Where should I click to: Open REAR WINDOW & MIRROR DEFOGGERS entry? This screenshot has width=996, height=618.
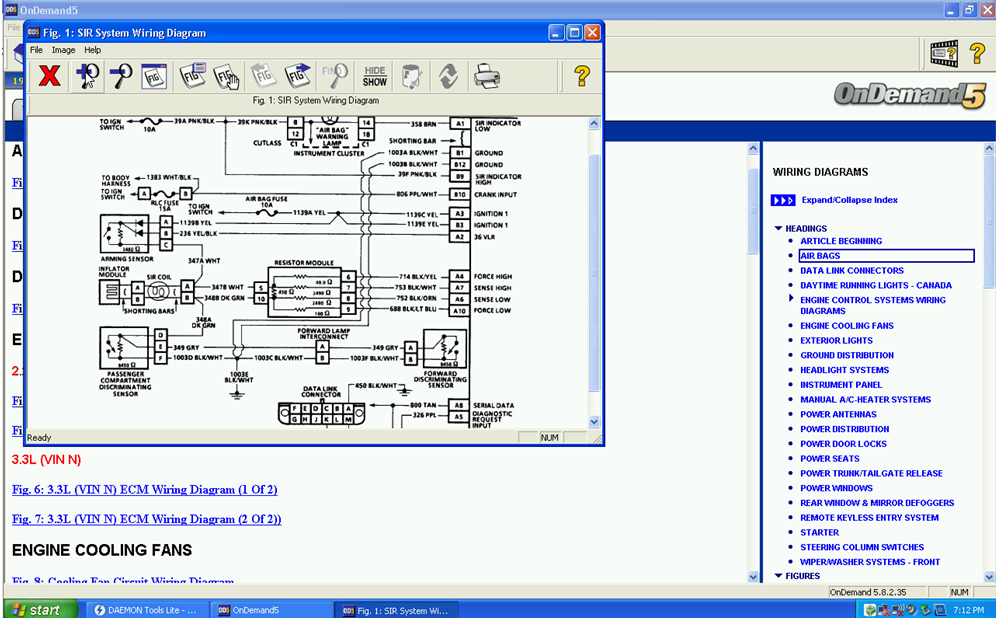click(877, 503)
